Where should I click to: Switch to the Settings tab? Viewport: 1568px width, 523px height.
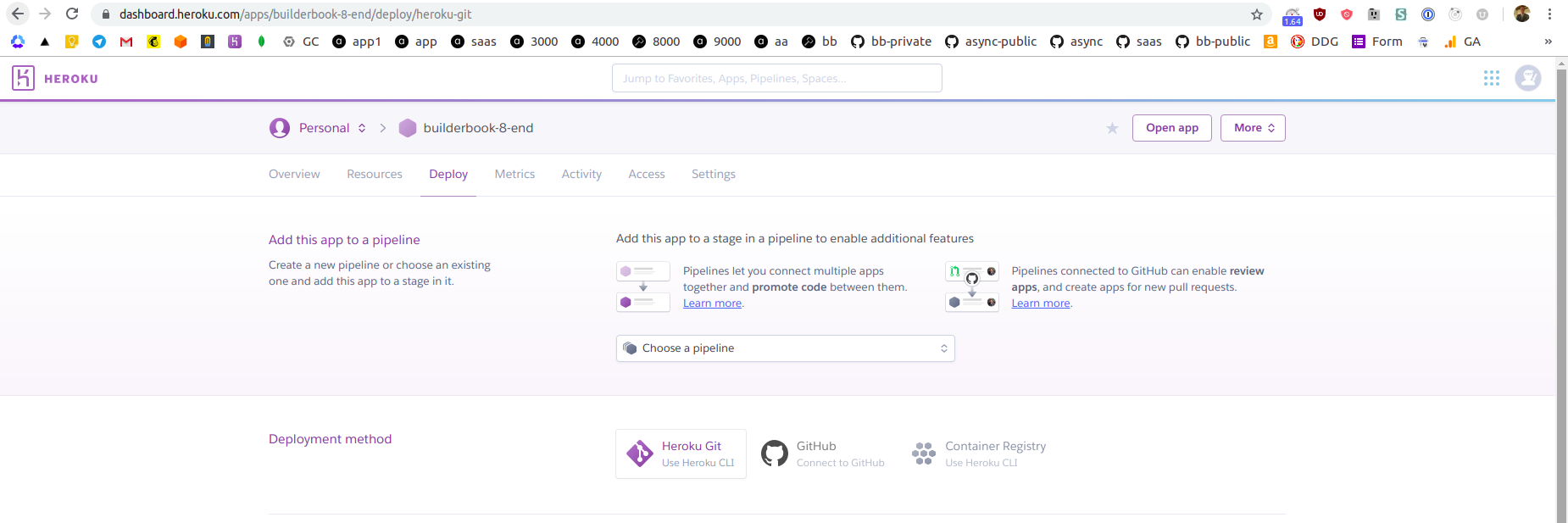tap(714, 174)
